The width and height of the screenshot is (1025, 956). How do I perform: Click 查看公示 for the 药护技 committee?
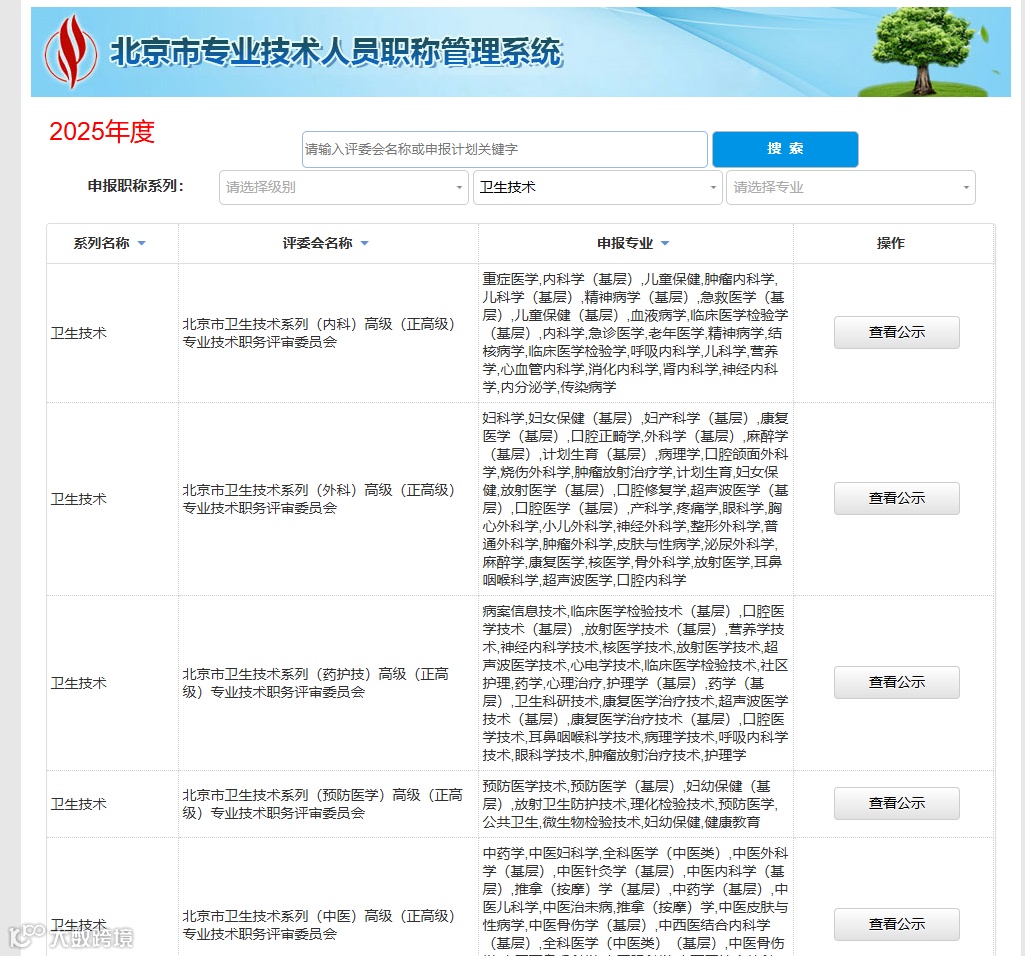tap(896, 682)
